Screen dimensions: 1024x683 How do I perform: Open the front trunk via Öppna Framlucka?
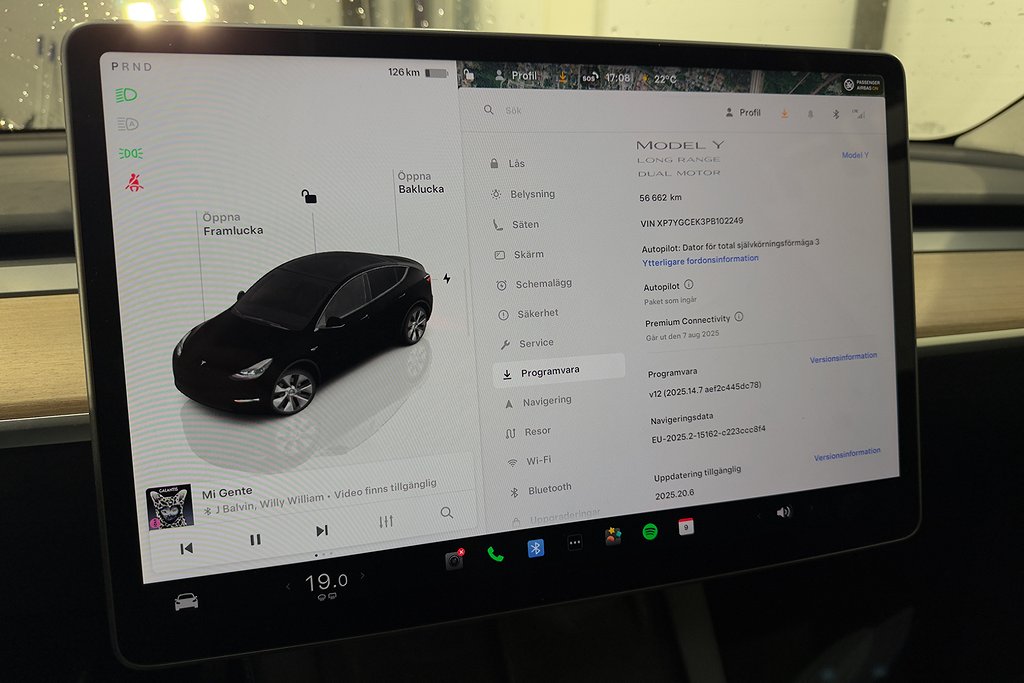[232, 224]
